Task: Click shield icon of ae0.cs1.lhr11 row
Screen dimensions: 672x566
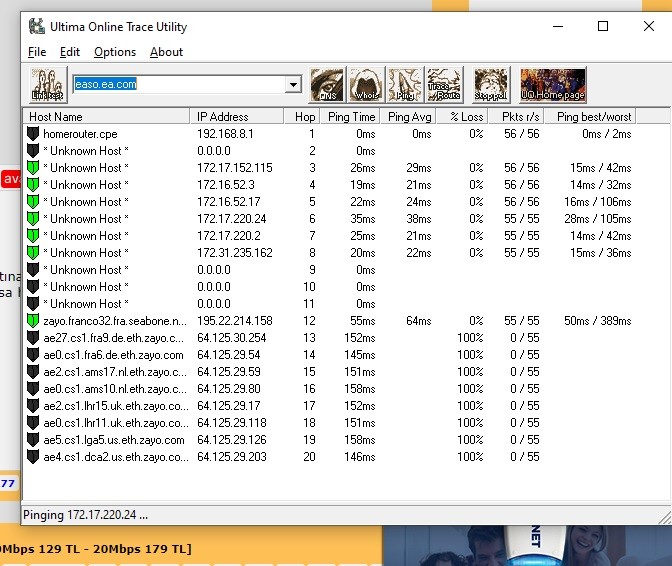Action: point(33,422)
